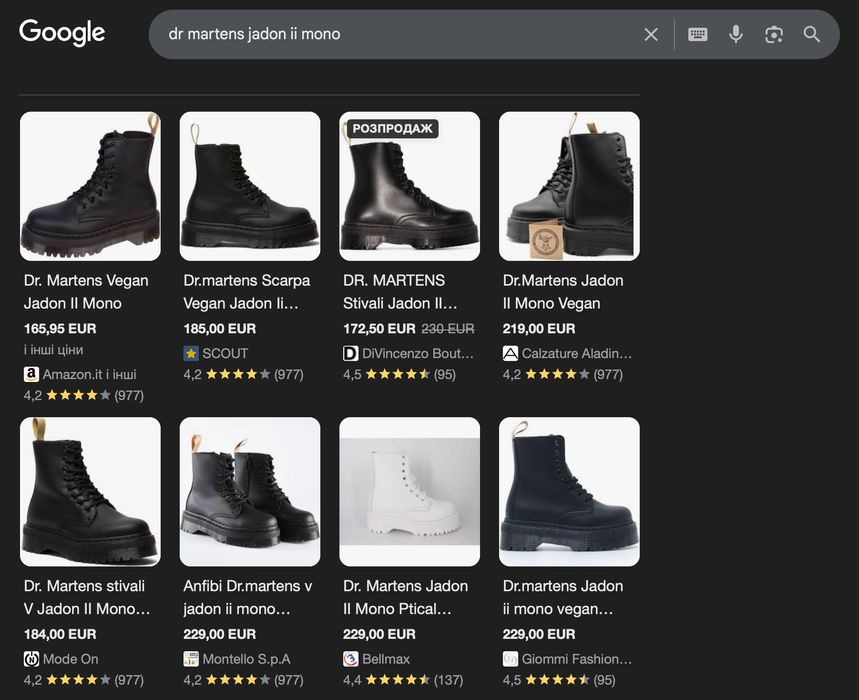Image resolution: width=859 pixels, height=700 pixels.
Task: Click the crossed-out 230 EUR price
Action: pos(448,329)
